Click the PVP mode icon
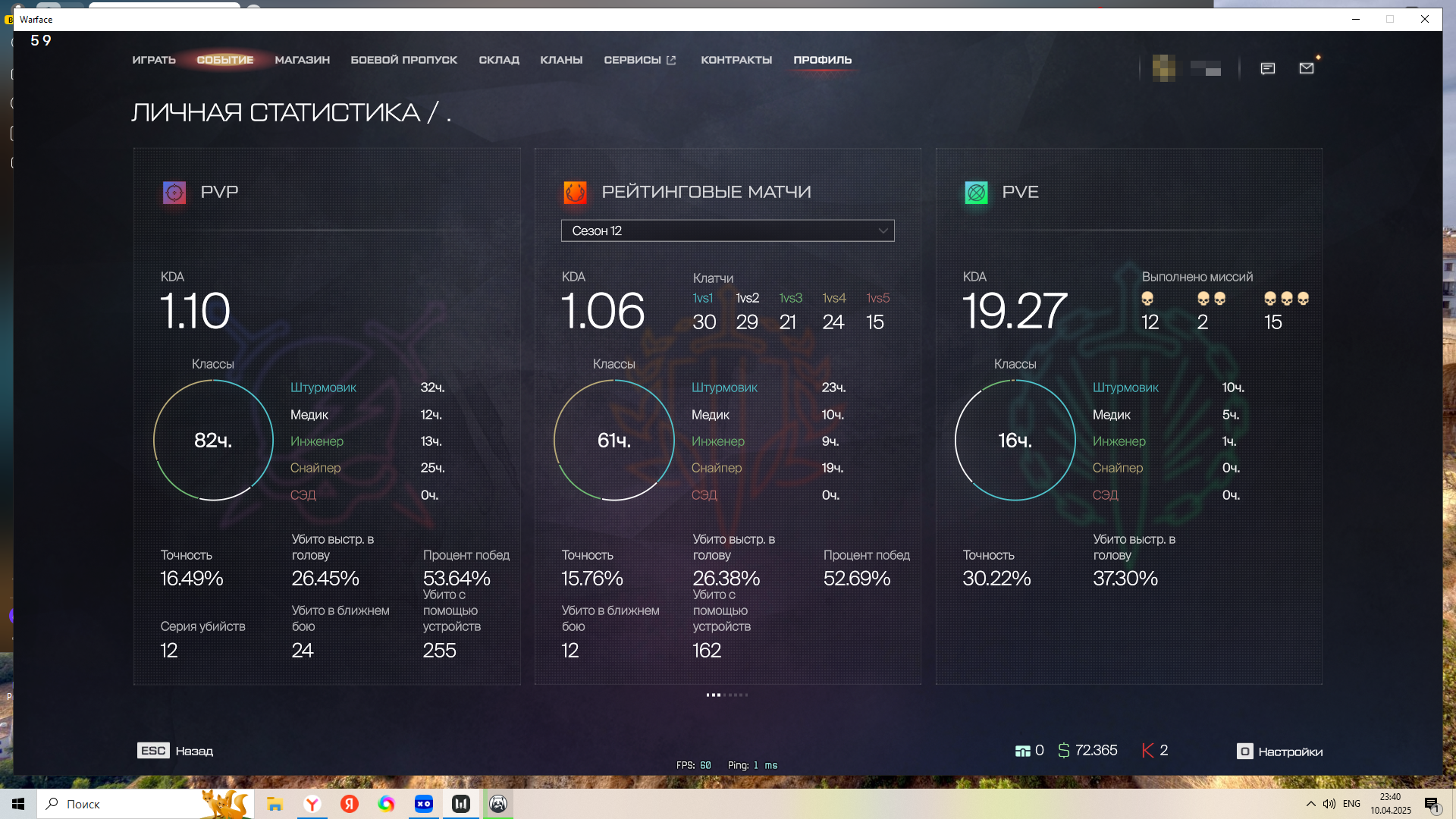Image resolution: width=1456 pixels, height=819 pixels. 174,193
